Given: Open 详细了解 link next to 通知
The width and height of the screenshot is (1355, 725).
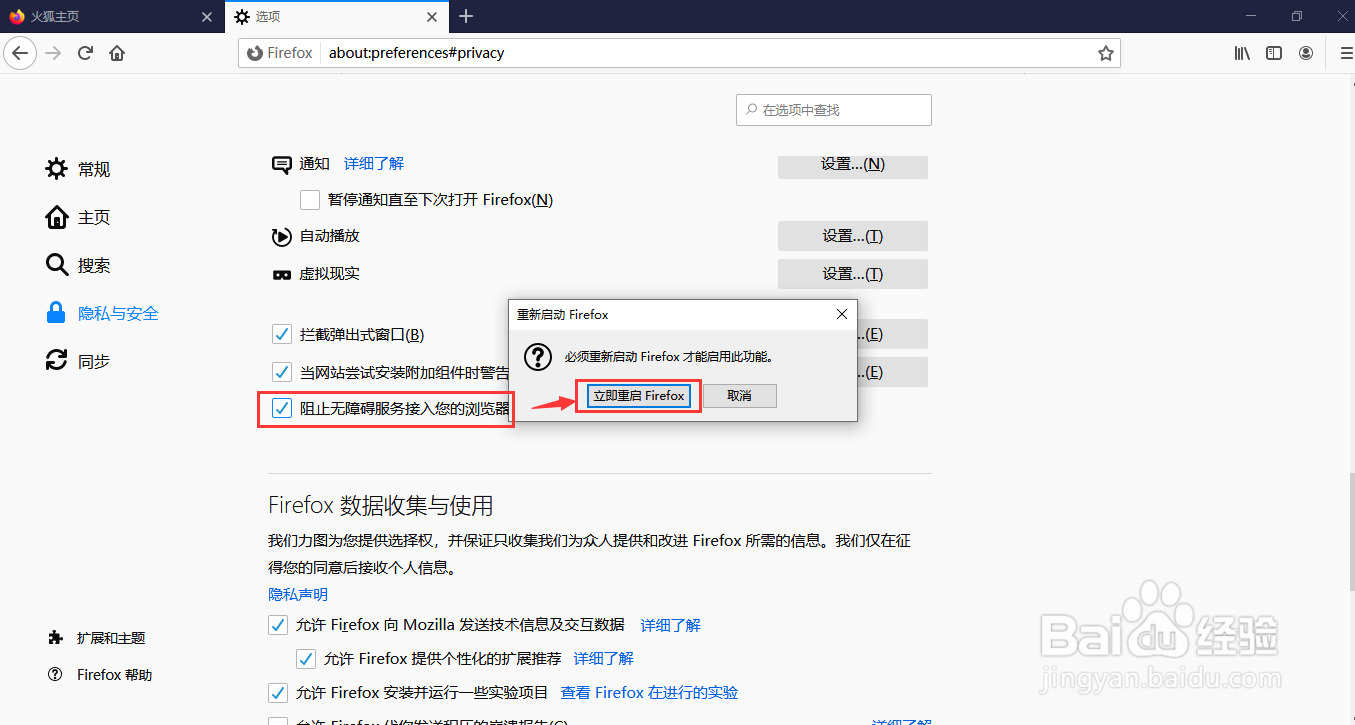Looking at the screenshot, I should (374, 163).
